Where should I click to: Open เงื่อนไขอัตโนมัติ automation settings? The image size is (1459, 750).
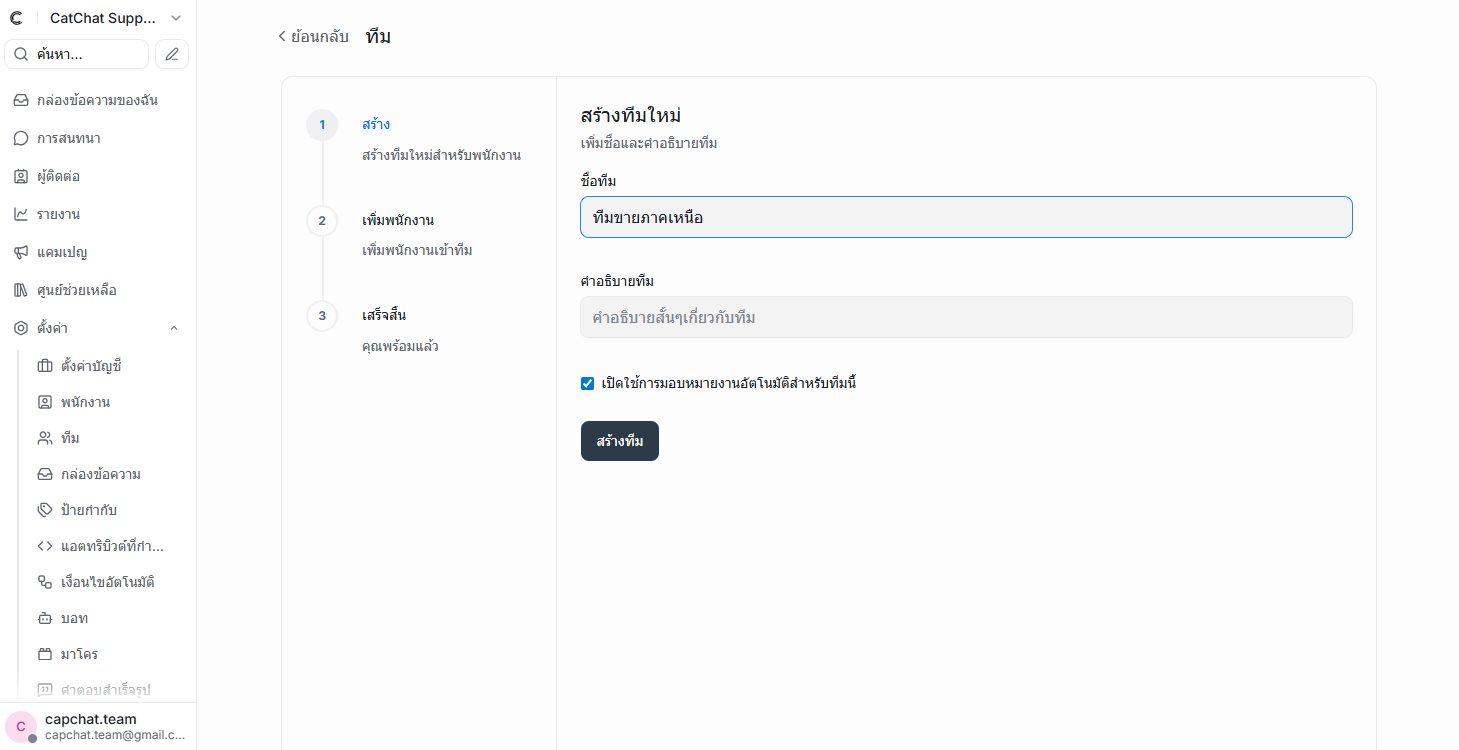[x=107, y=582]
